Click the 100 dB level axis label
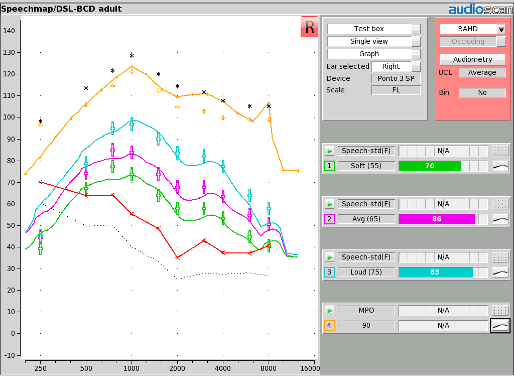 pyautogui.click(x=9, y=117)
